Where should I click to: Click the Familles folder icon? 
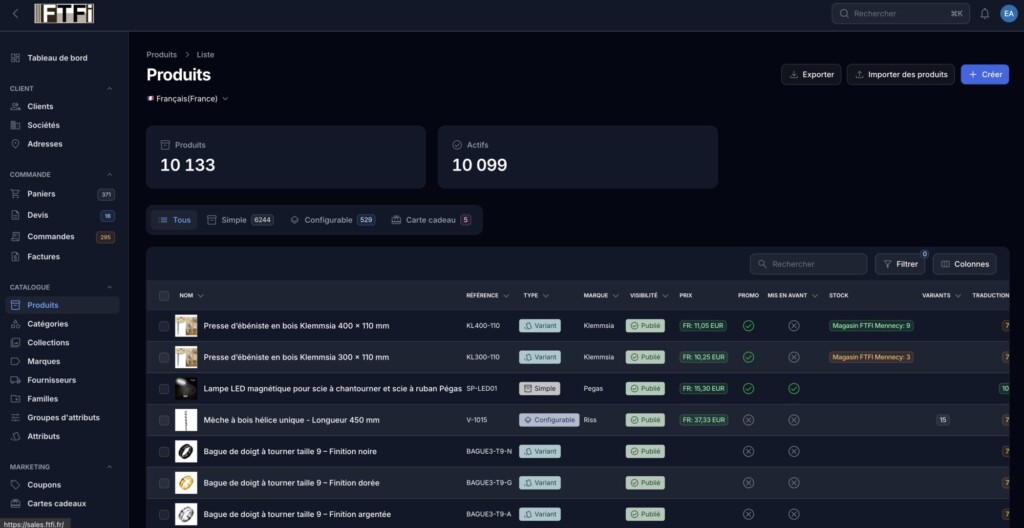(x=16, y=399)
